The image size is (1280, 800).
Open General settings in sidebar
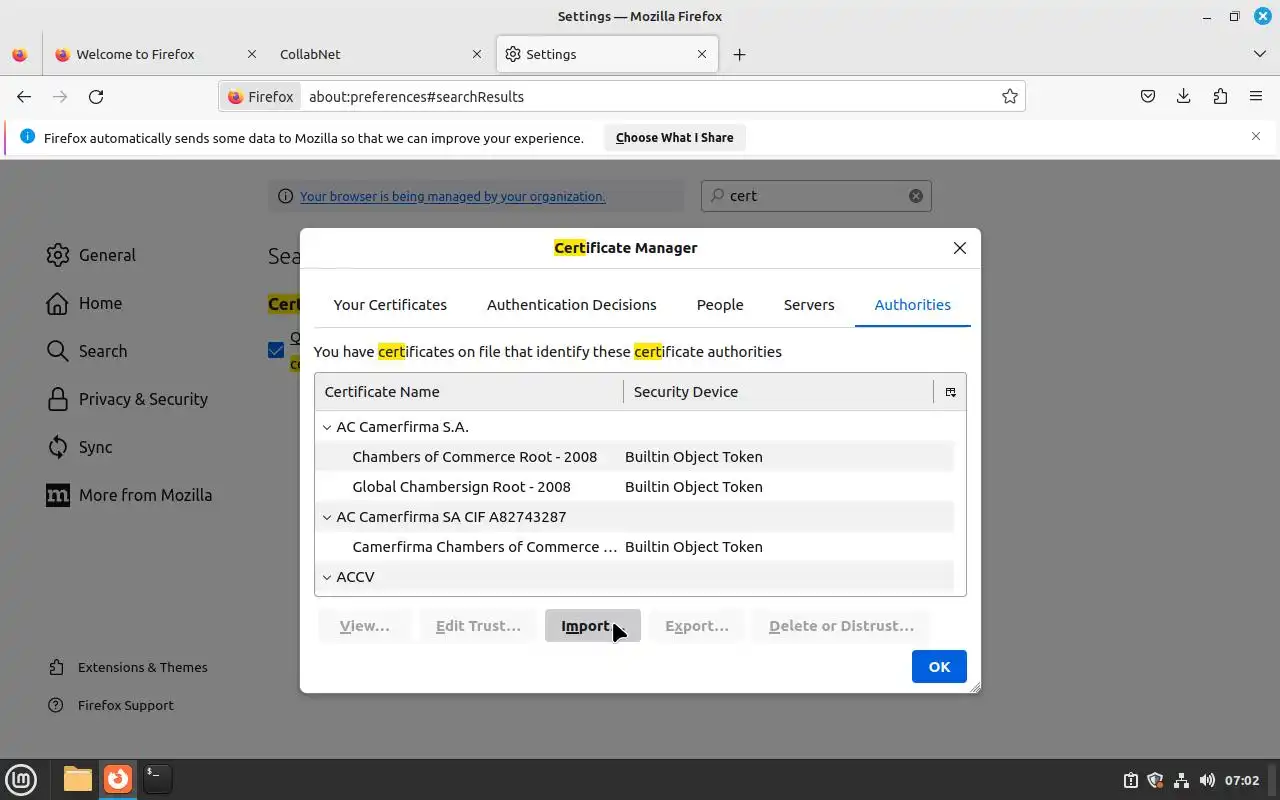(91, 255)
